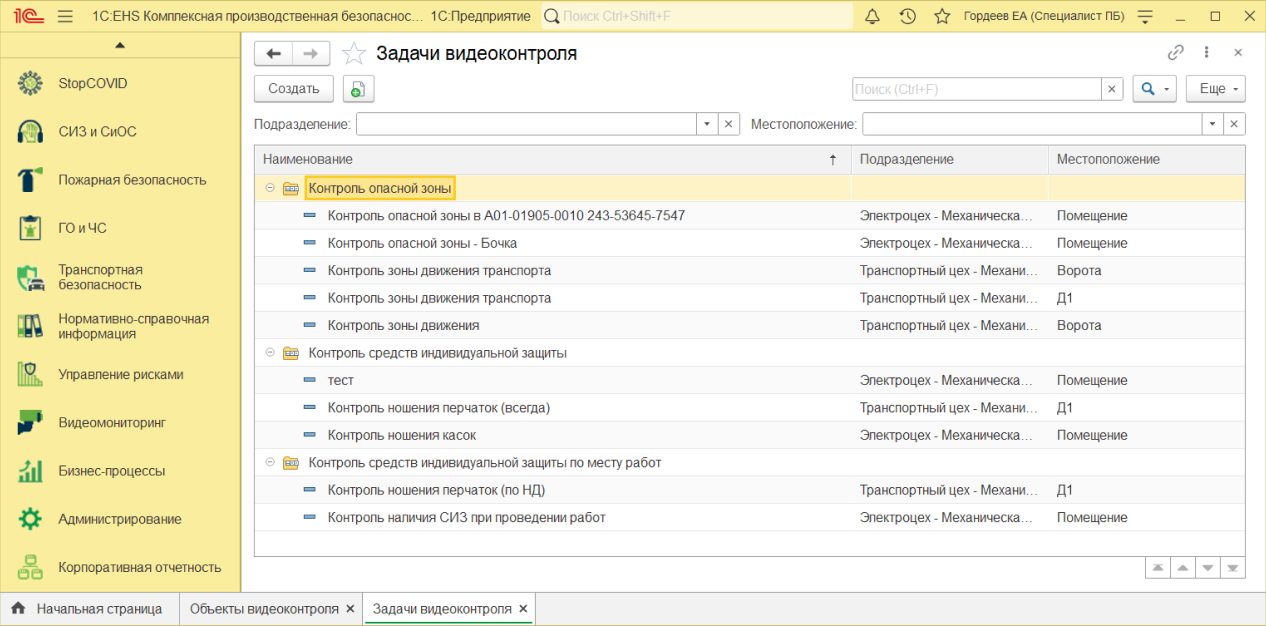Click the copy-create icon next to Создать
The width and height of the screenshot is (1266, 626).
pyautogui.click(x=358, y=89)
